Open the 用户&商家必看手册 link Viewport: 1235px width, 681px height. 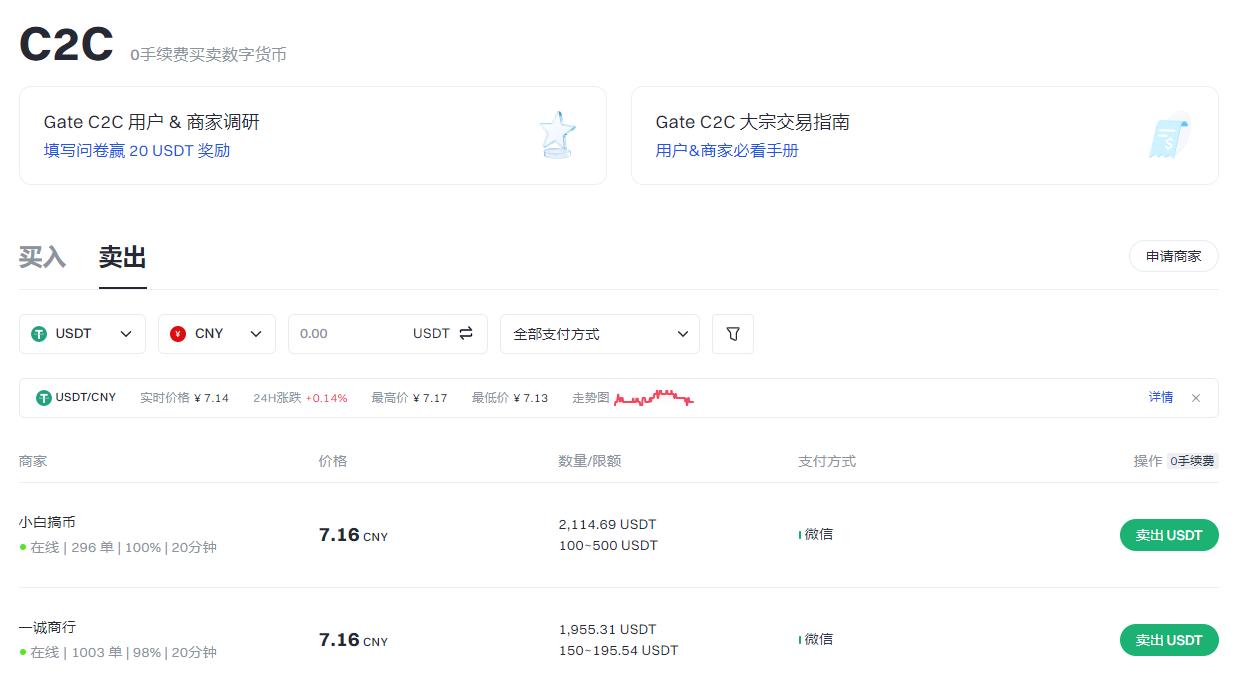tap(727, 151)
